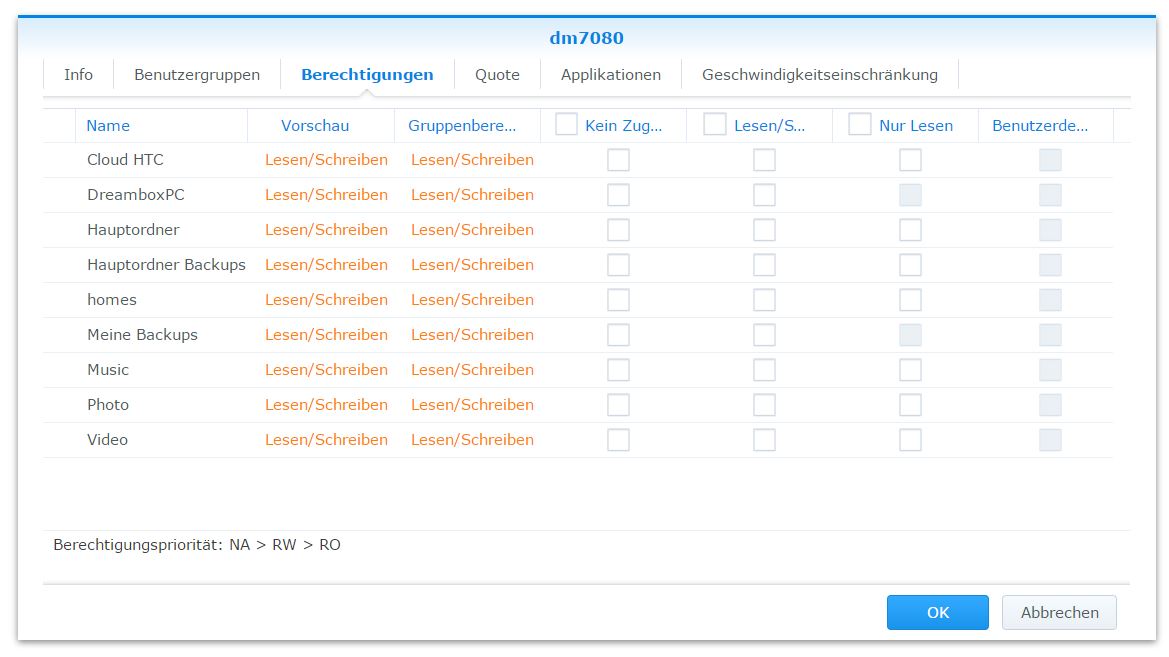This screenshot has height=657, width=1169.
Task: Go to the Applikationen tab
Action: pyautogui.click(x=611, y=75)
